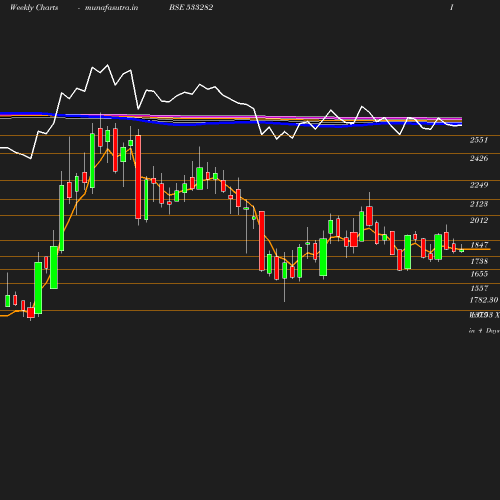Image resolution: width=500 pixels, height=500 pixels.
Task: Select the 2426 price level label
Action: pos(479,158)
